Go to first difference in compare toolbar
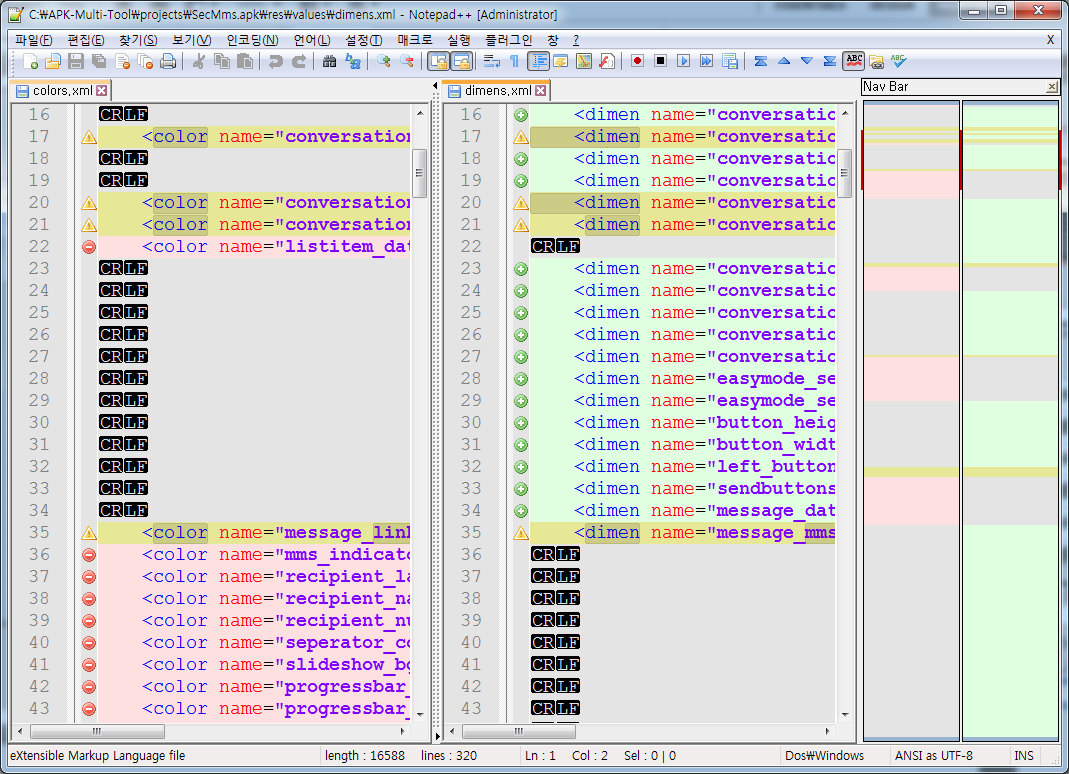Image resolution: width=1069 pixels, height=774 pixels. 761,62
